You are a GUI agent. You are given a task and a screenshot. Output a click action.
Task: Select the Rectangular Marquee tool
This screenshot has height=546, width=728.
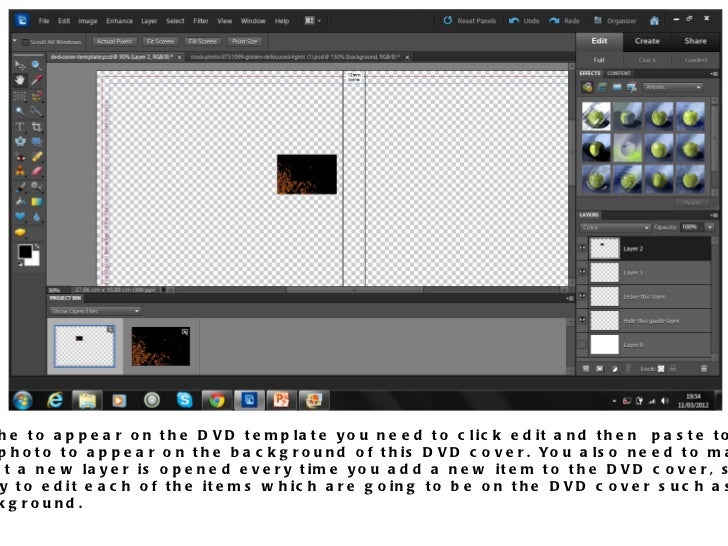tap(20, 96)
